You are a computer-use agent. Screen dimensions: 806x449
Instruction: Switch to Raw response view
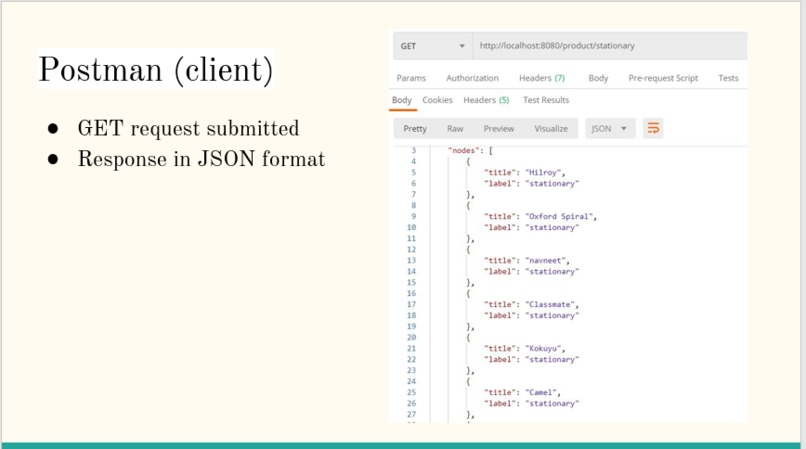pos(455,129)
